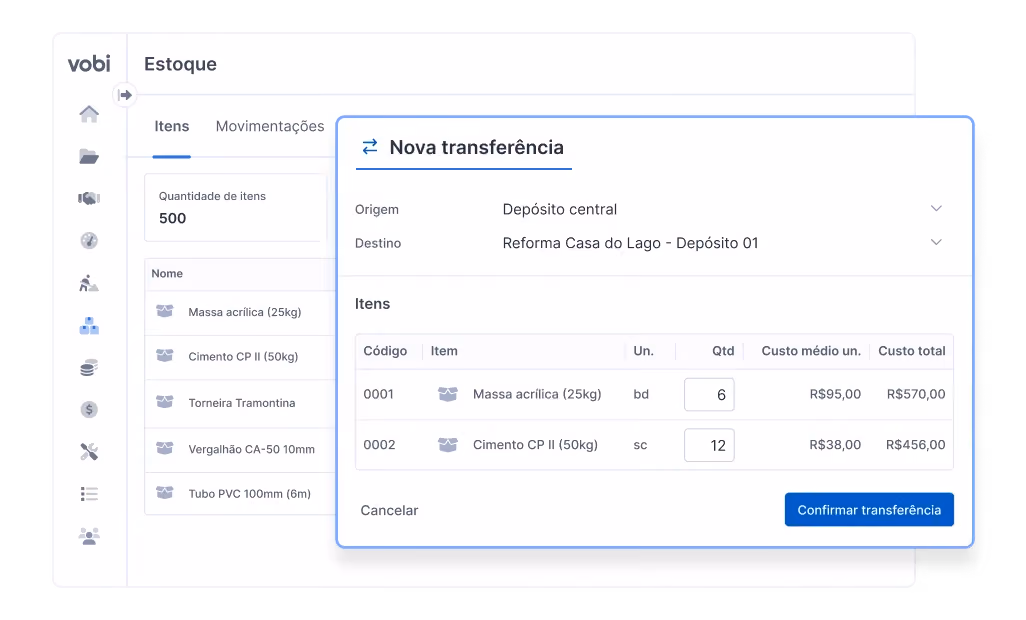Open the list icon in sidebar
Screen dimensions: 1026x620
[89, 494]
